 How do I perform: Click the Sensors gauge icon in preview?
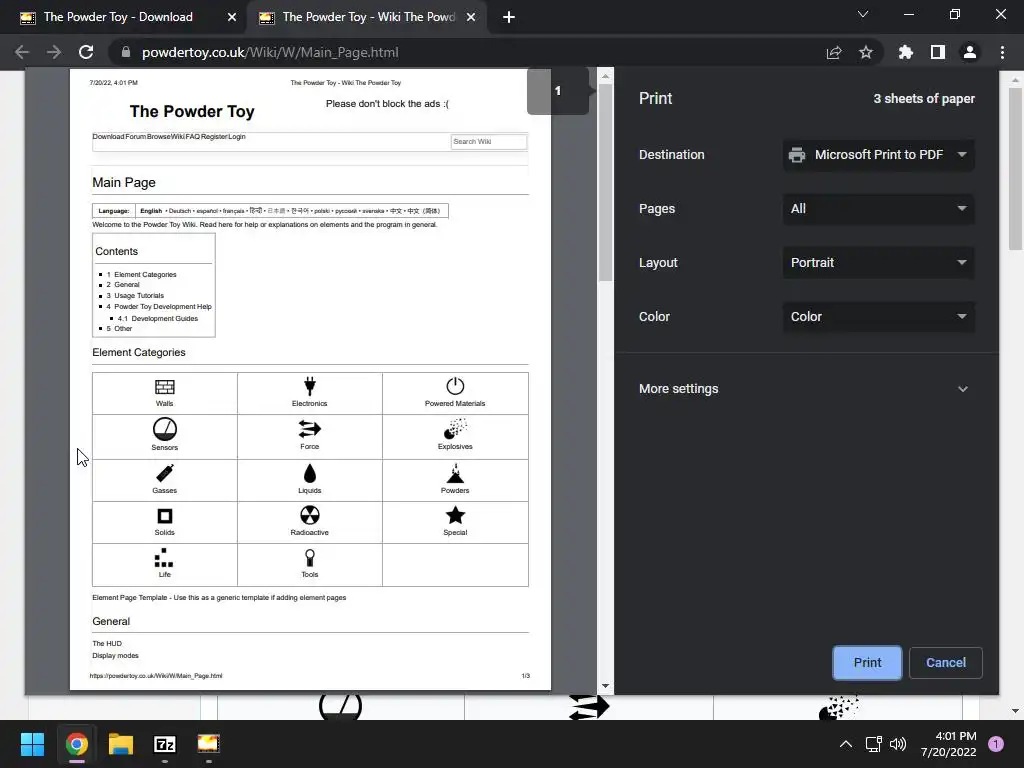(165, 430)
